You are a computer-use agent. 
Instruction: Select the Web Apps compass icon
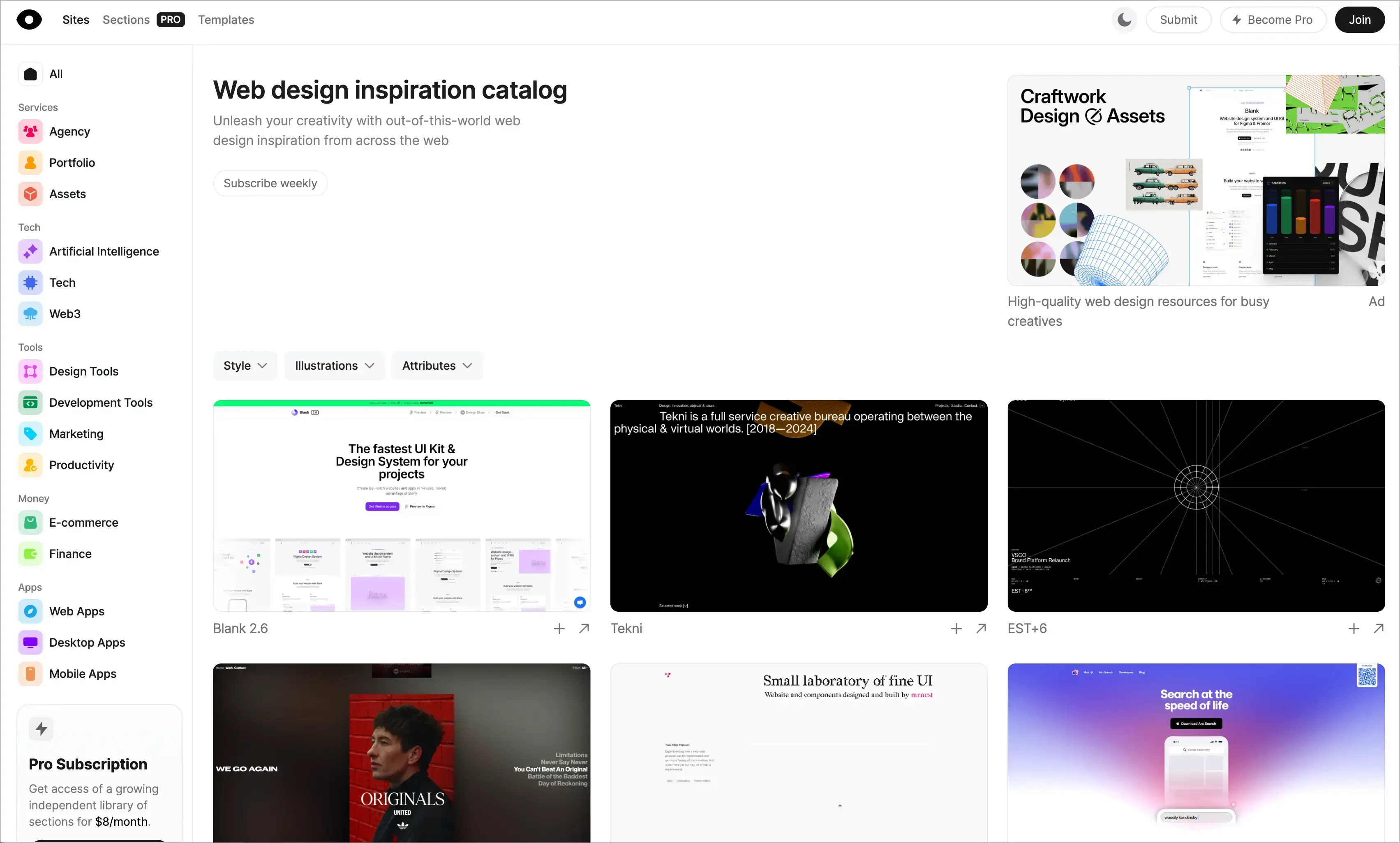point(31,610)
